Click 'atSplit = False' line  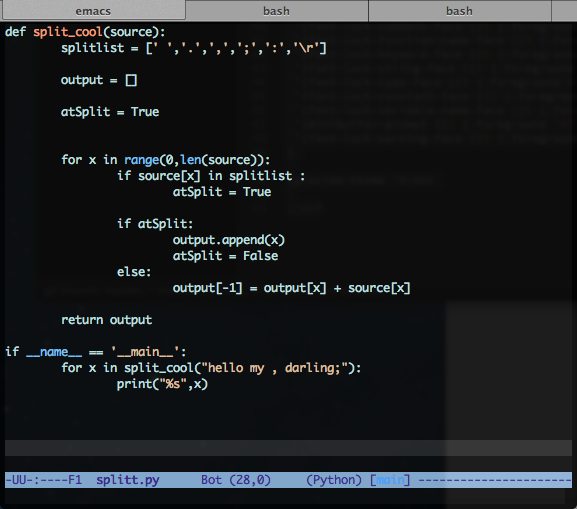(225, 256)
